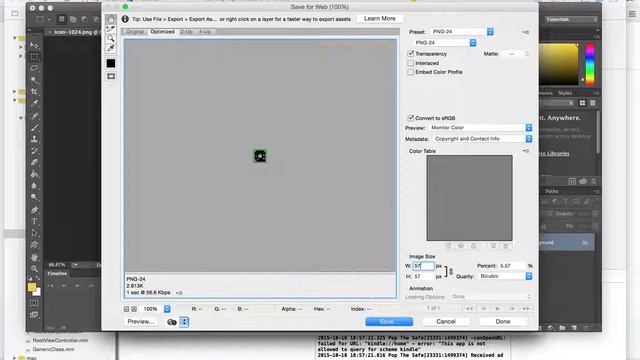
Task: Select the Rectangular Marquee tool
Action: (x=34, y=57)
